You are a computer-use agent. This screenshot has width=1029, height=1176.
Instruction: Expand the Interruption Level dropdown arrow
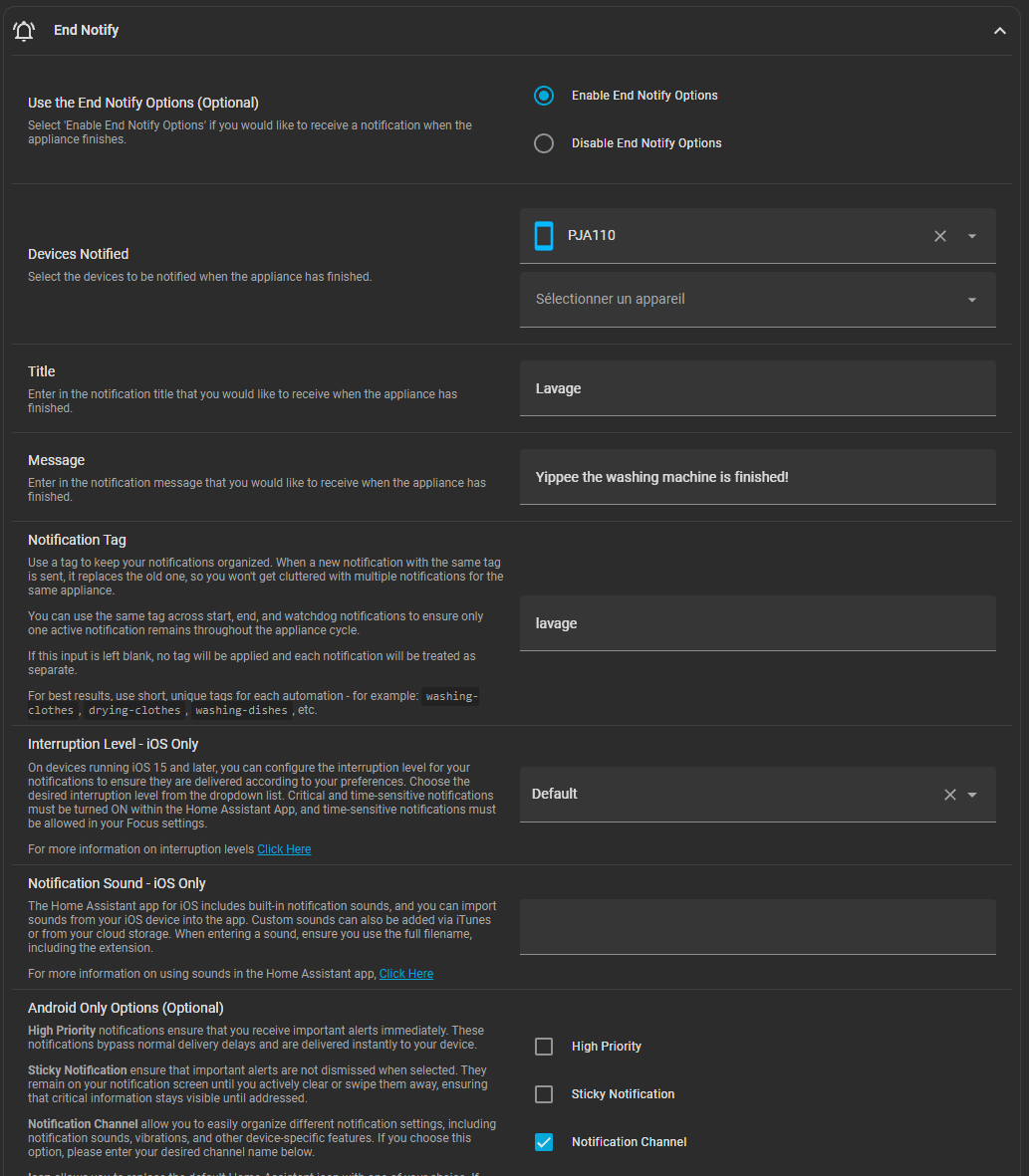click(973, 795)
